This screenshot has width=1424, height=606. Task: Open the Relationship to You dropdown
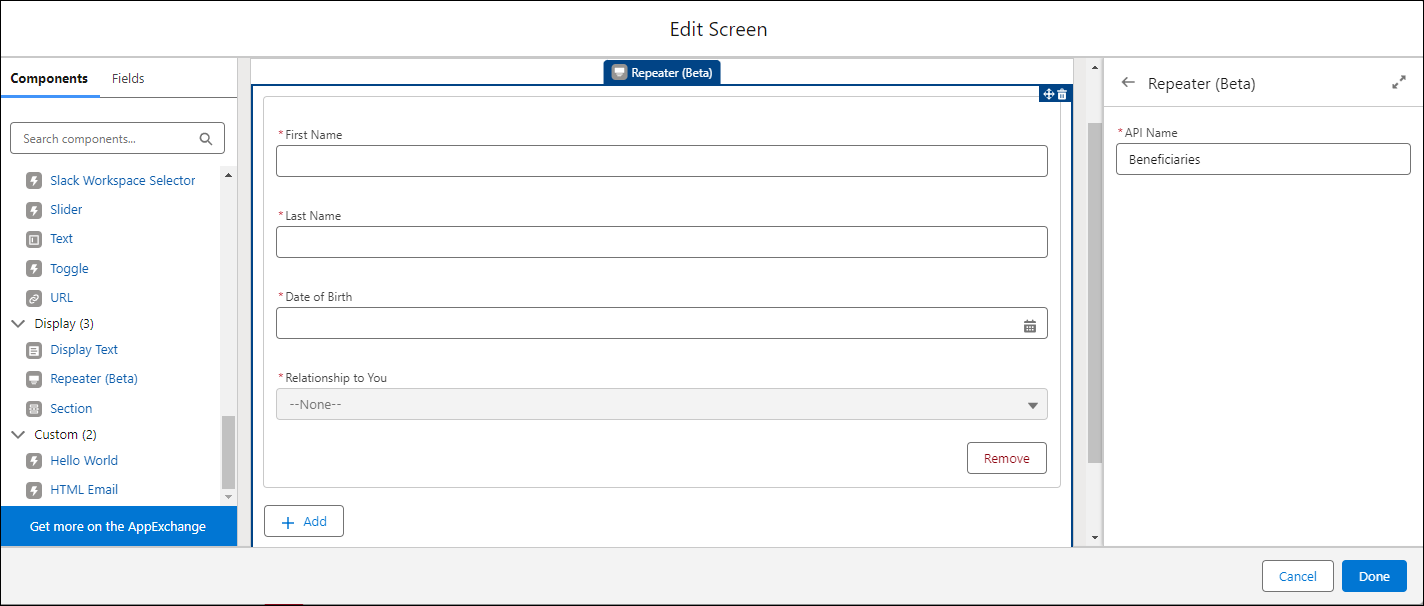pos(1033,404)
